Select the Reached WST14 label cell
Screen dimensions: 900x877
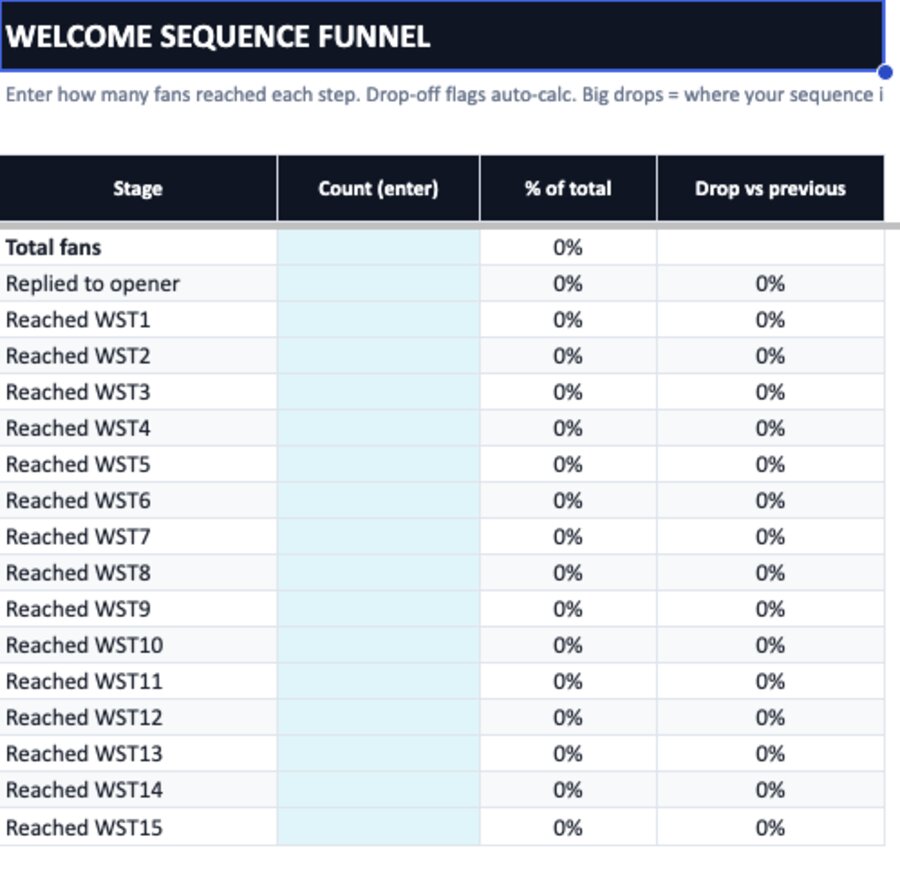[138, 790]
